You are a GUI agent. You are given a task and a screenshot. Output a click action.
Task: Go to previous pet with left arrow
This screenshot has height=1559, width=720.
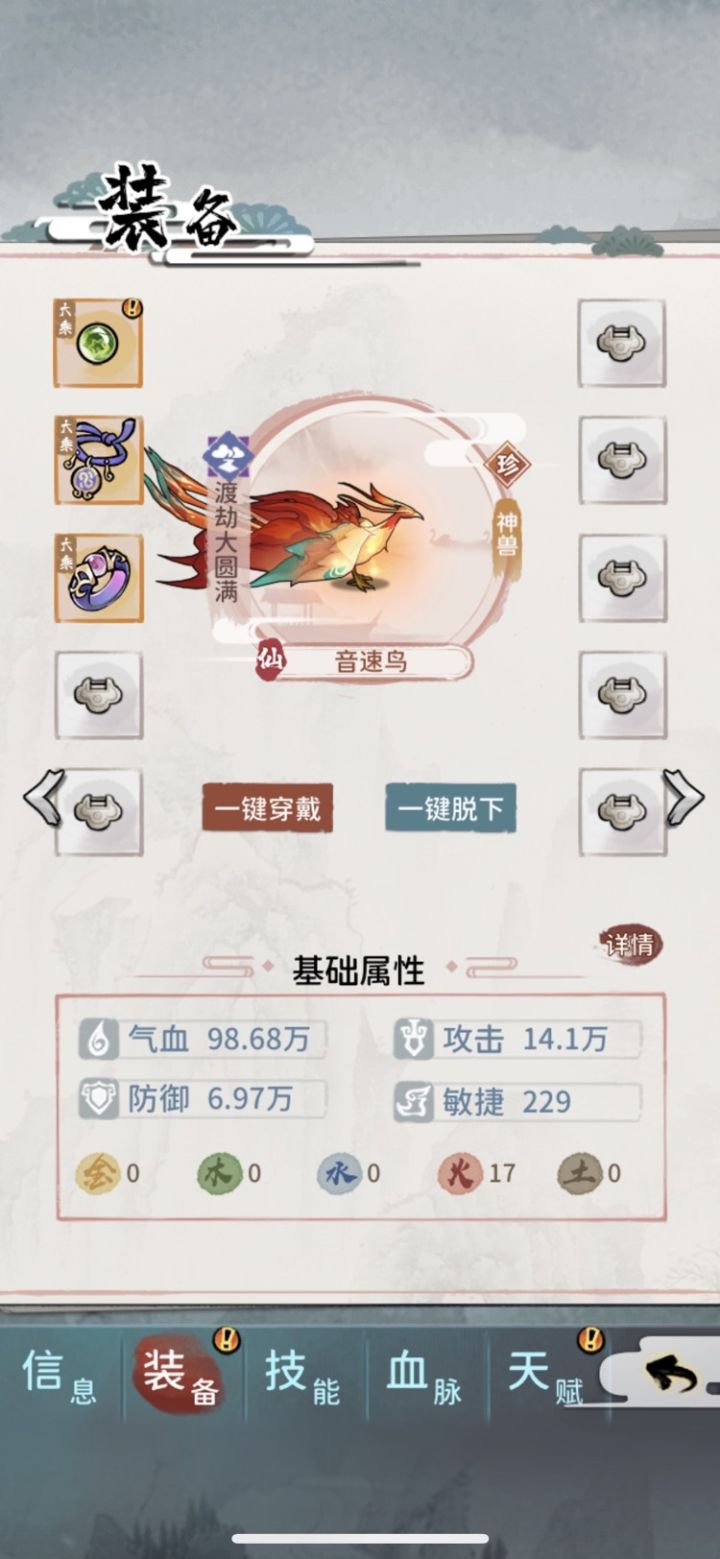tap(43, 797)
